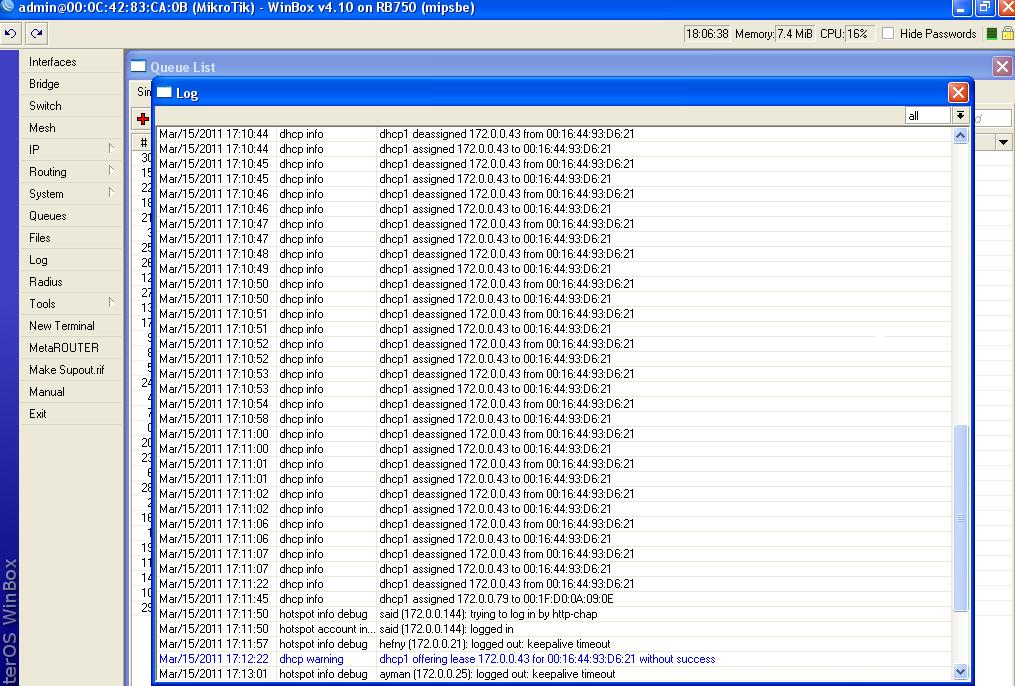Click the Log vertical scrollbar thumb
Screen dimensions: 1015x686
tap(960, 518)
